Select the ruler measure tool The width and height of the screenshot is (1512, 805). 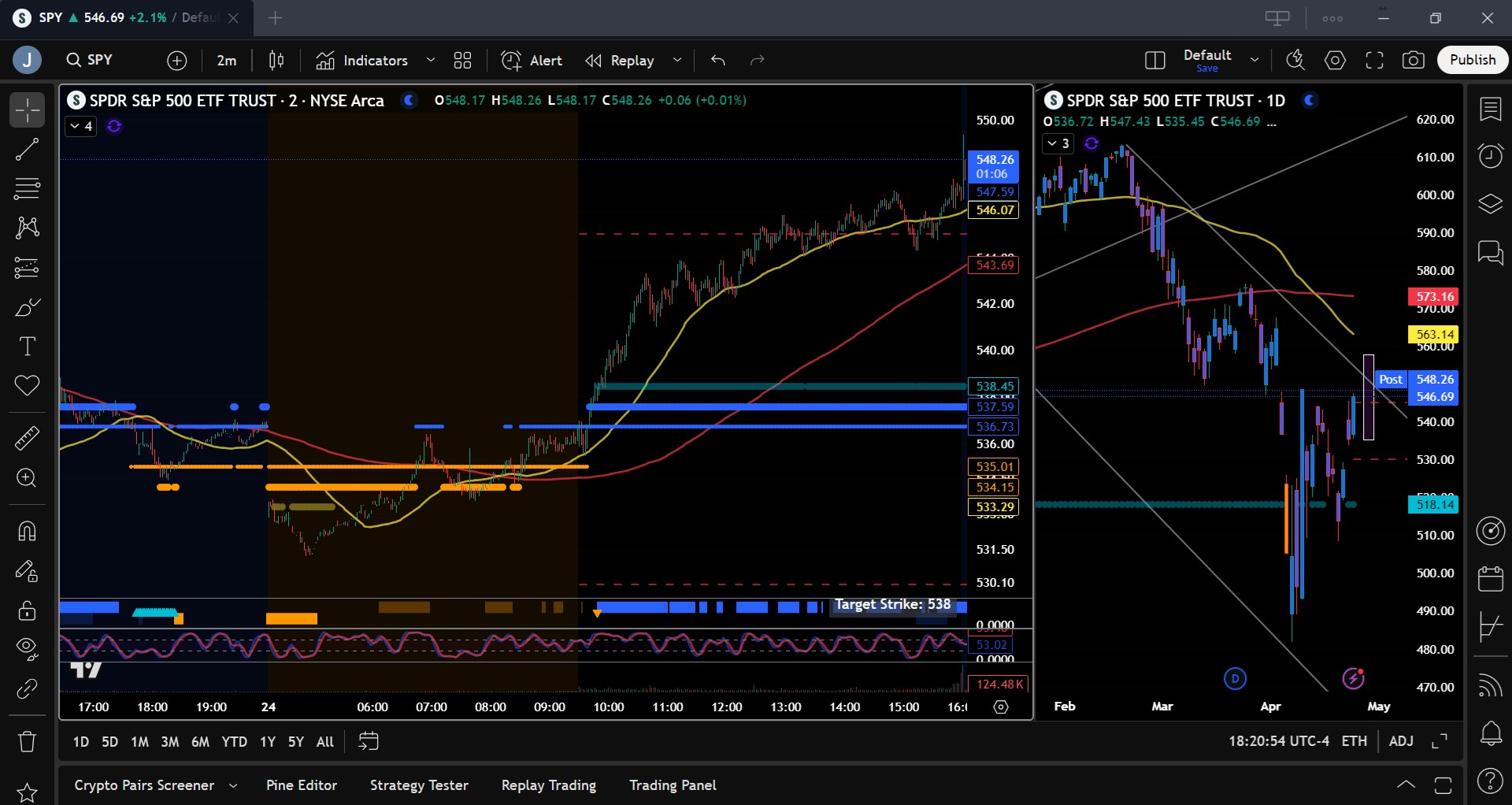tap(27, 438)
